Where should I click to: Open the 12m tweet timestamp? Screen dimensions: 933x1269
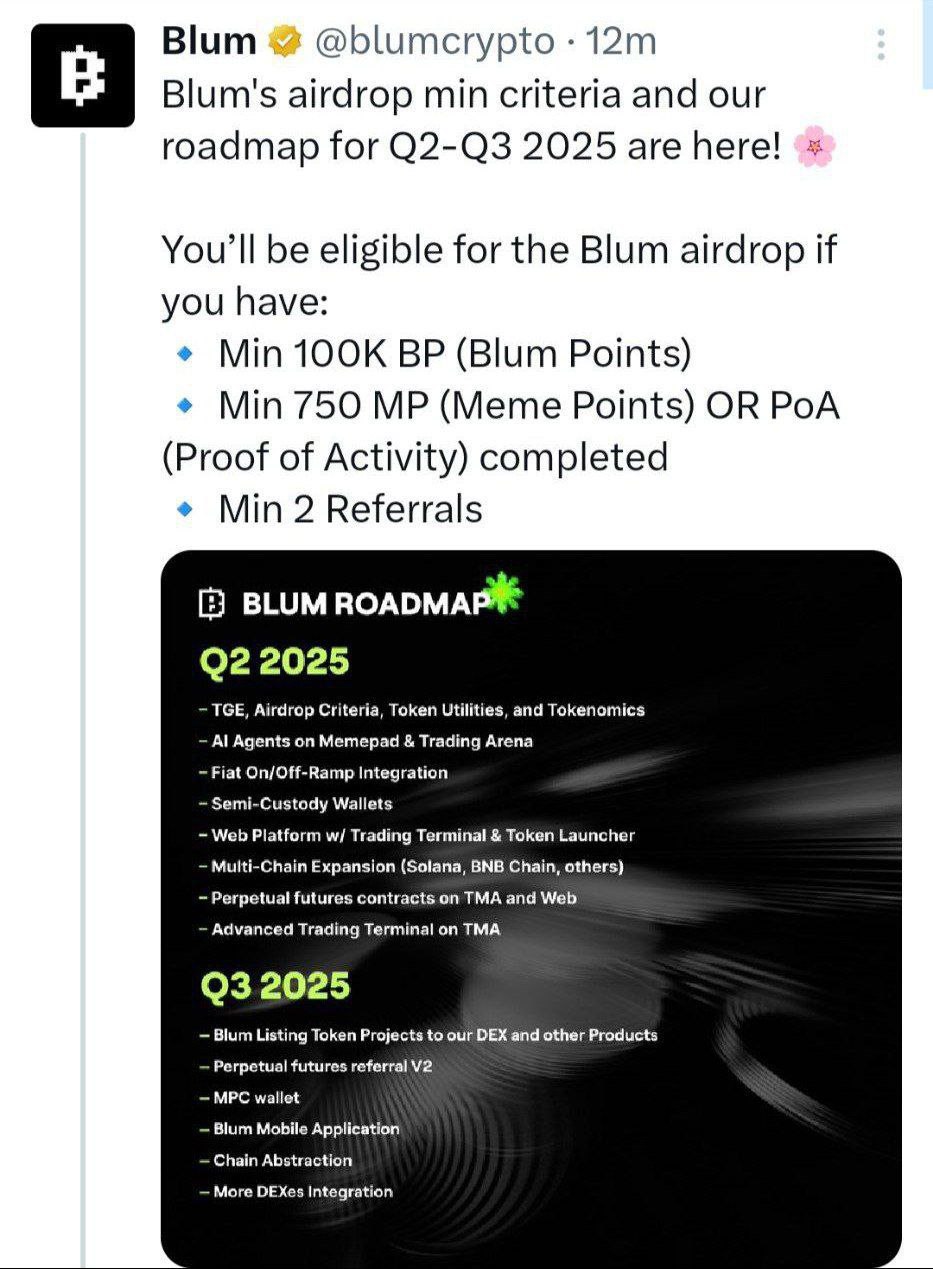[621, 42]
